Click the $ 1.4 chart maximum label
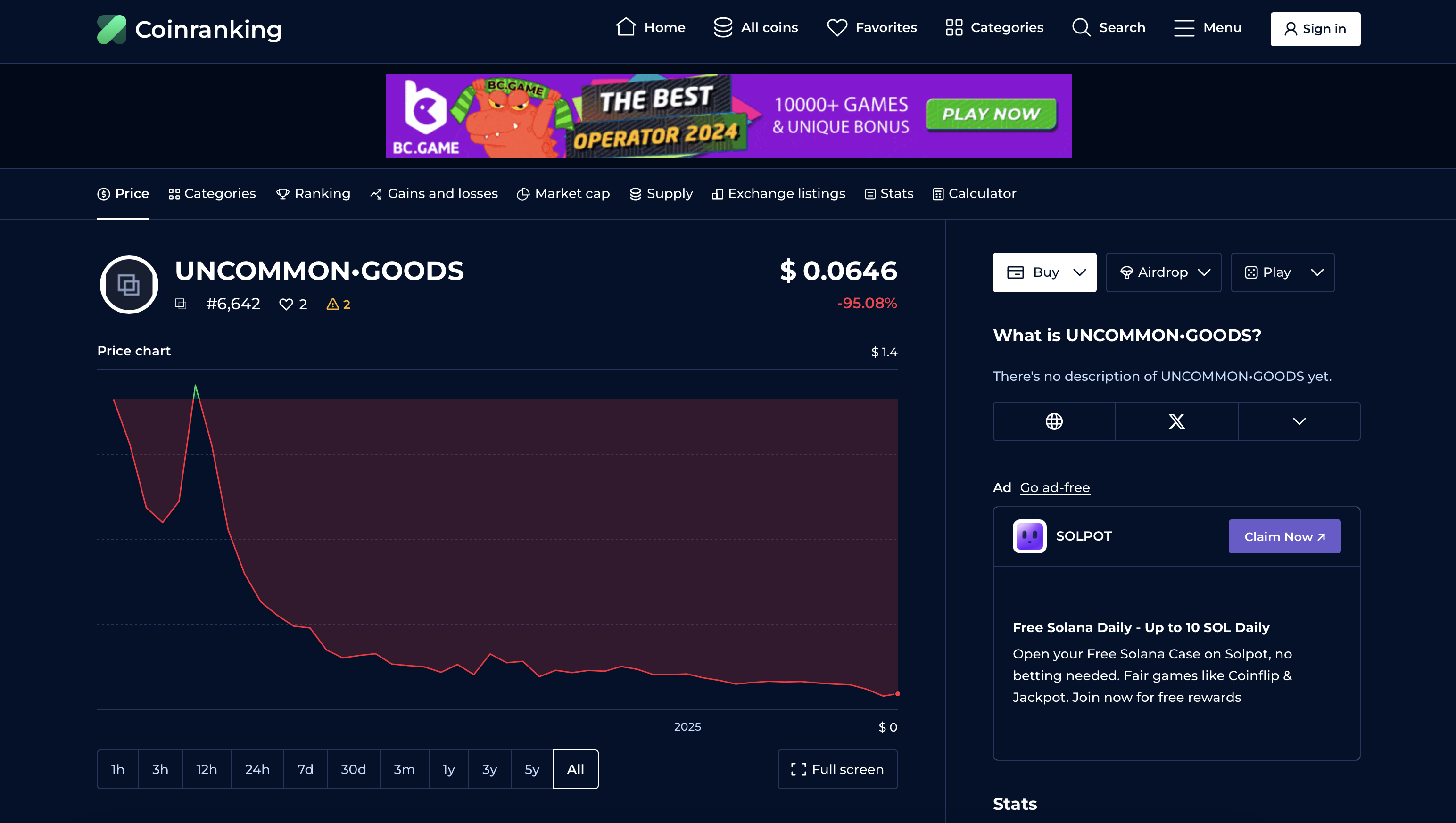Image resolution: width=1456 pixels, height=823 pixels. pos(885,352)
